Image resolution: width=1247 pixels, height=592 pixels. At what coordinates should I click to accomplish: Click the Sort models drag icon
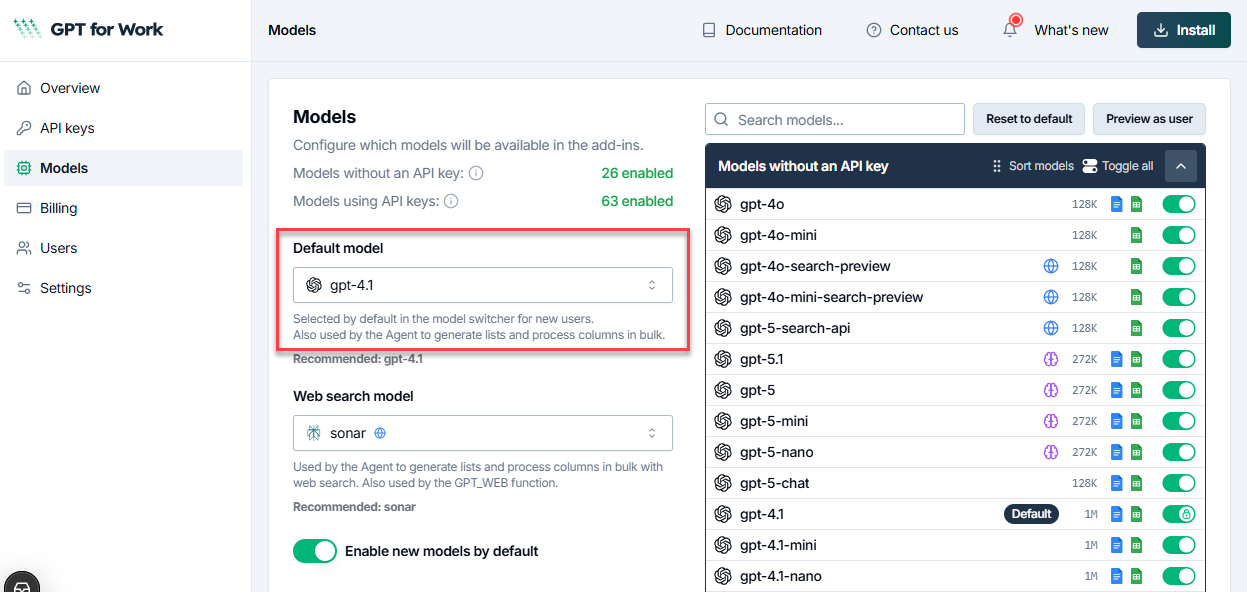pos(996,166)
